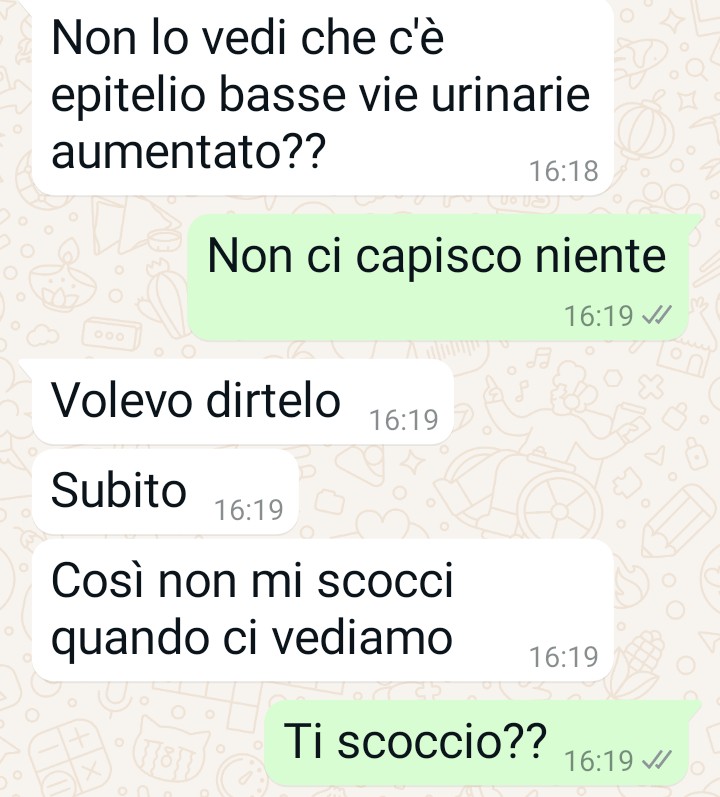This screenshot has height=797, width=720.
Task: Tap the double checkmark on 'Non ci capisco niente'
Action: (x=657, y=315)
